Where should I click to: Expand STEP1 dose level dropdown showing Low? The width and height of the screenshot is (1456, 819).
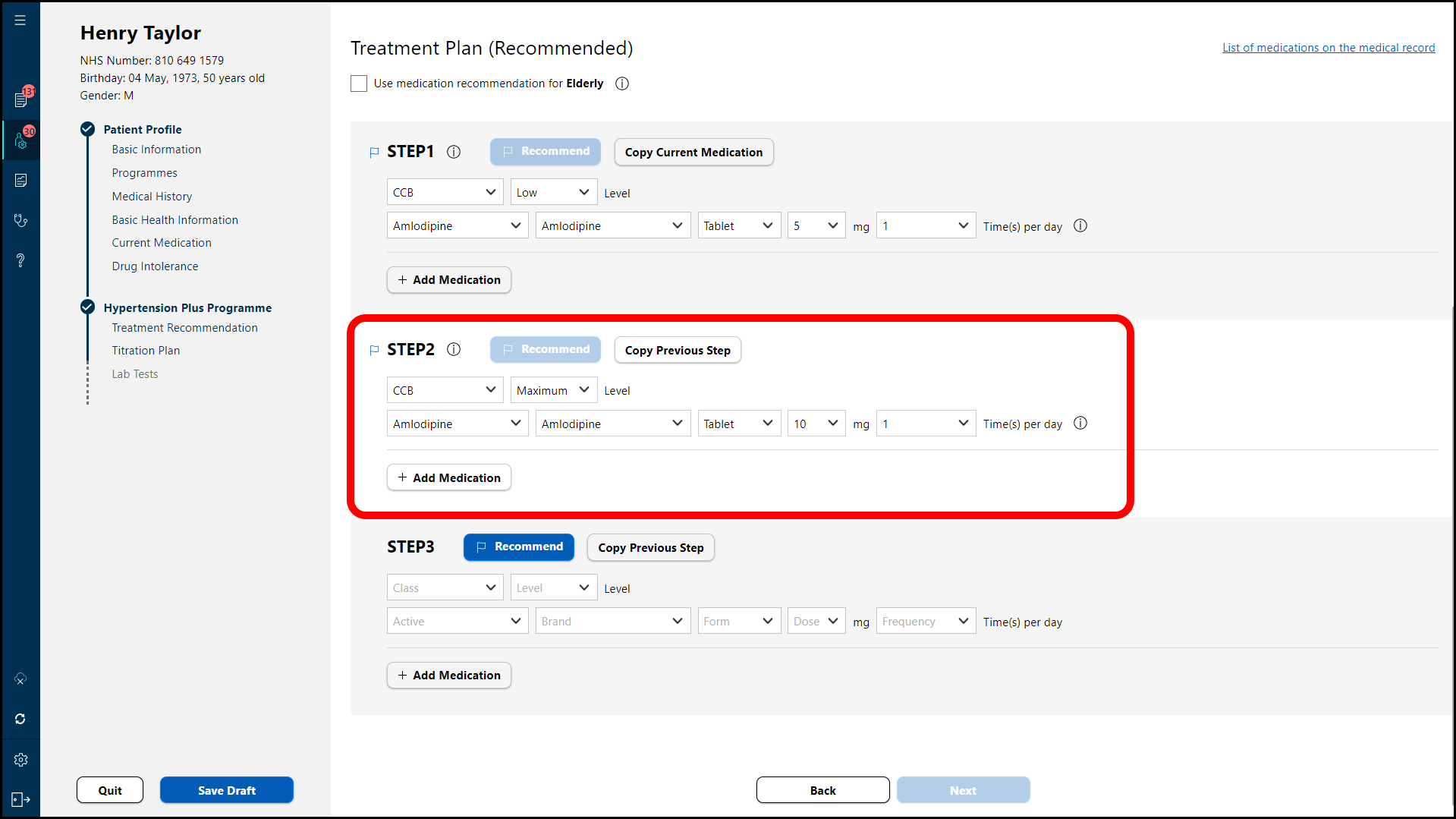[553, 193]
